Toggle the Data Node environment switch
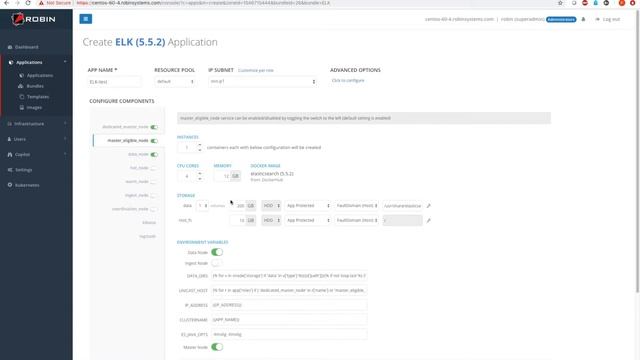Screen dimensions: 640x360 (x=217, y=252)
